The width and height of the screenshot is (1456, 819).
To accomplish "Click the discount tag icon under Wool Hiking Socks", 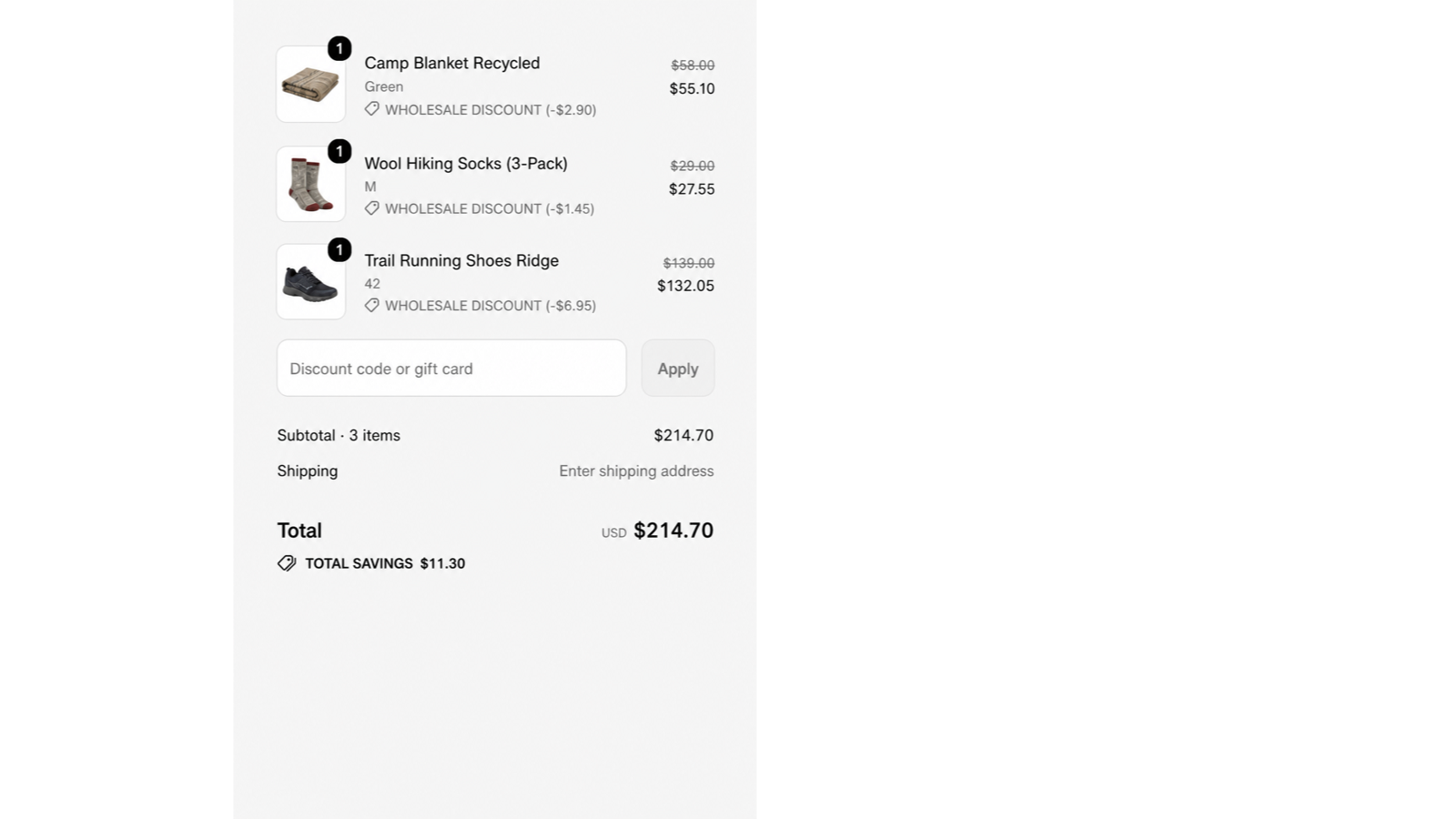I will [372, 208].
